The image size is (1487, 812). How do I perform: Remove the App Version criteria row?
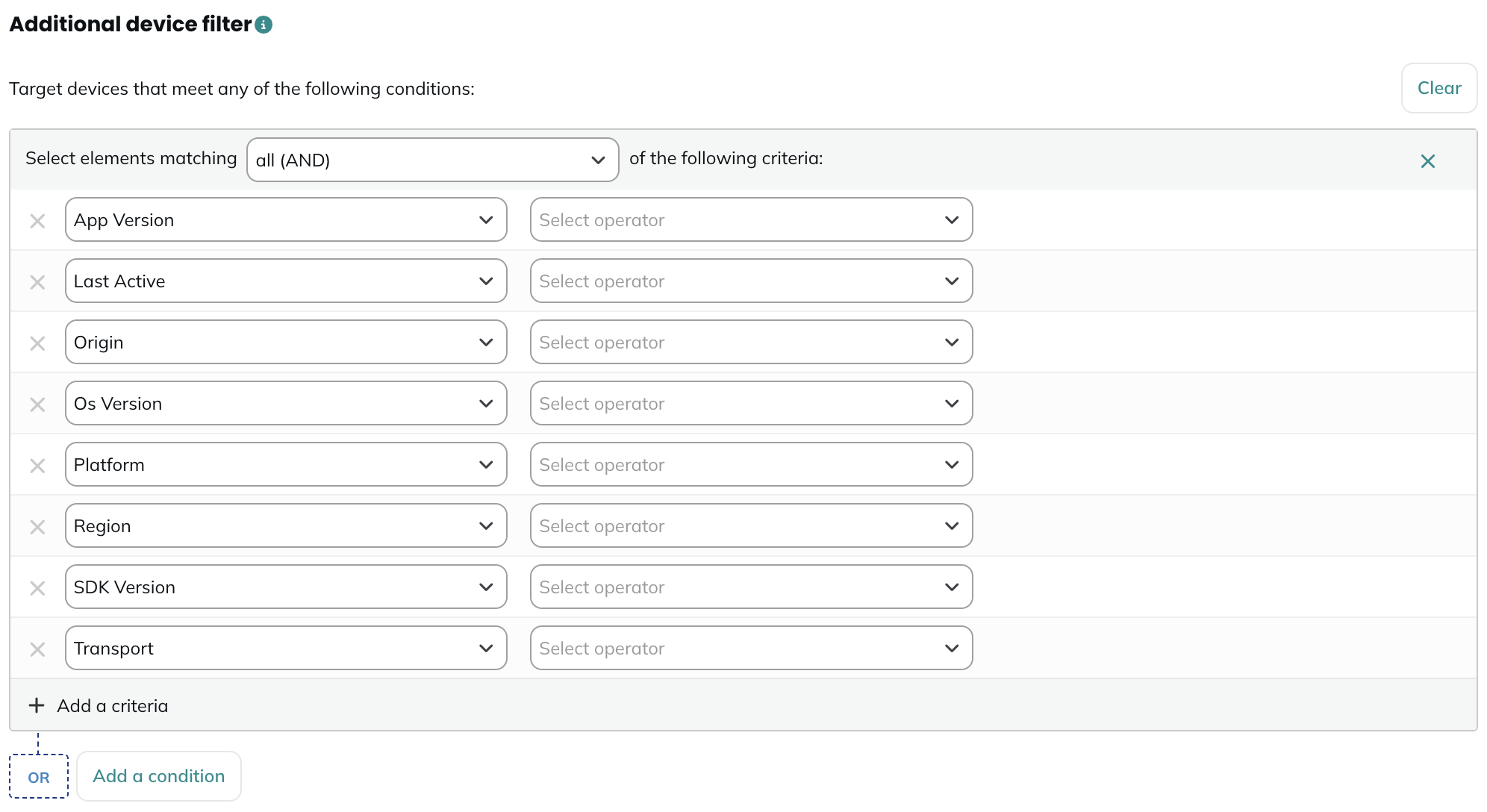pos(37,221)
